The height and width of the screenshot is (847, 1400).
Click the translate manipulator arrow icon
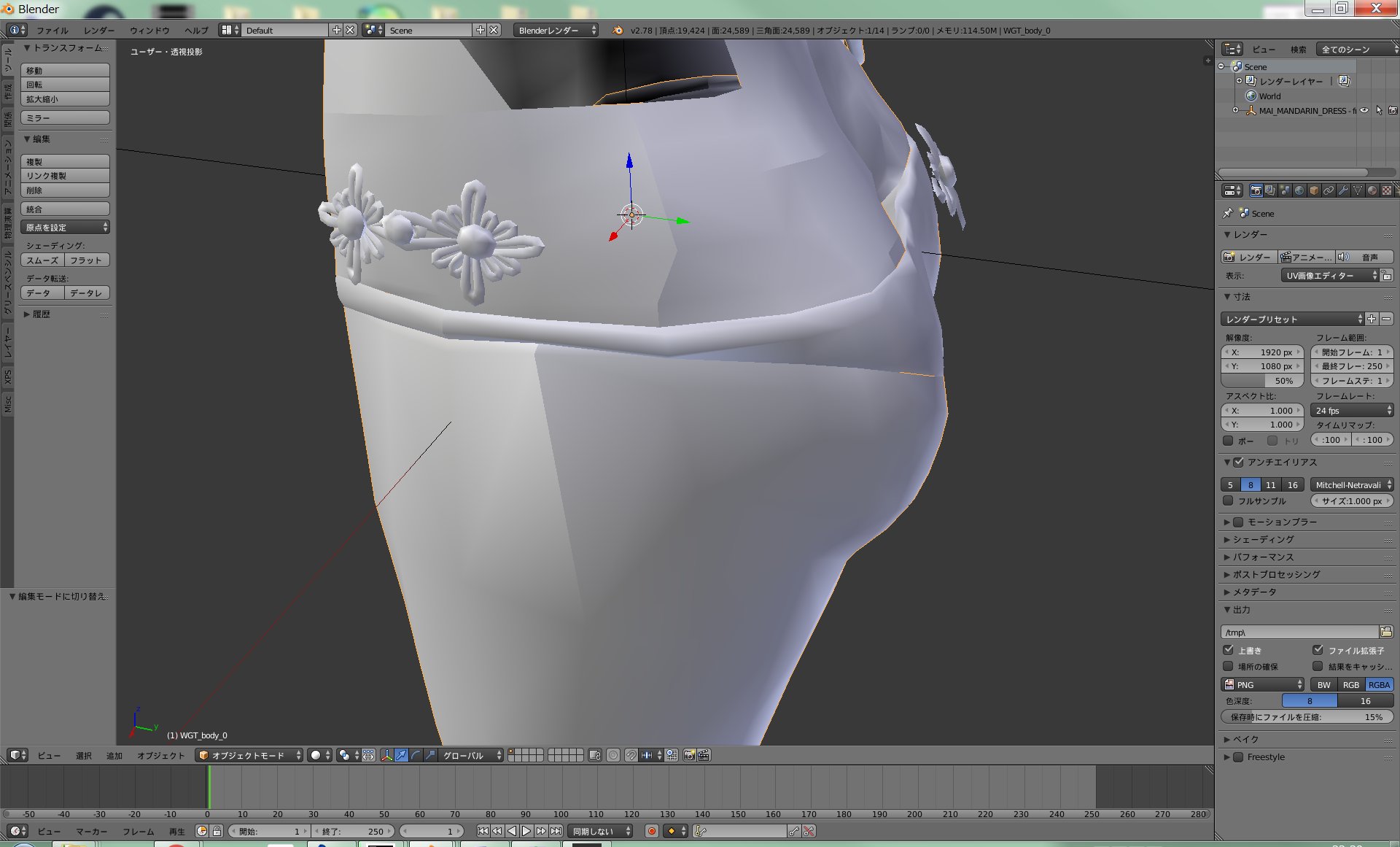401,755
